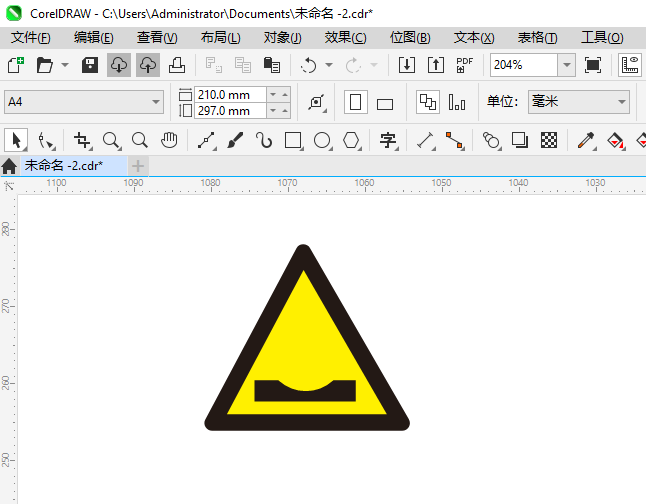
Task: Decrease page width with down stepper
Action: (x=273, y=95)
